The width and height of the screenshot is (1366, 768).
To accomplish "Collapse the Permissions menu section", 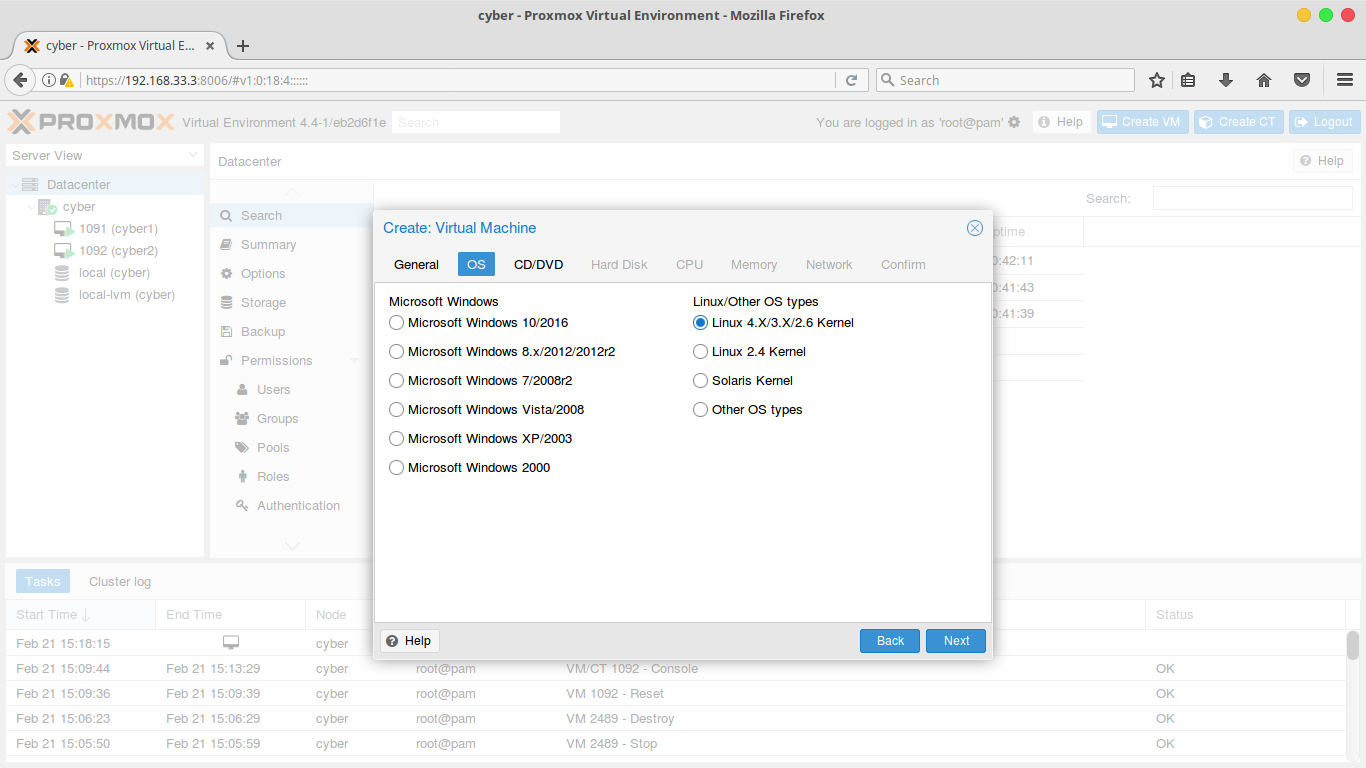I will tap(354, 361).
